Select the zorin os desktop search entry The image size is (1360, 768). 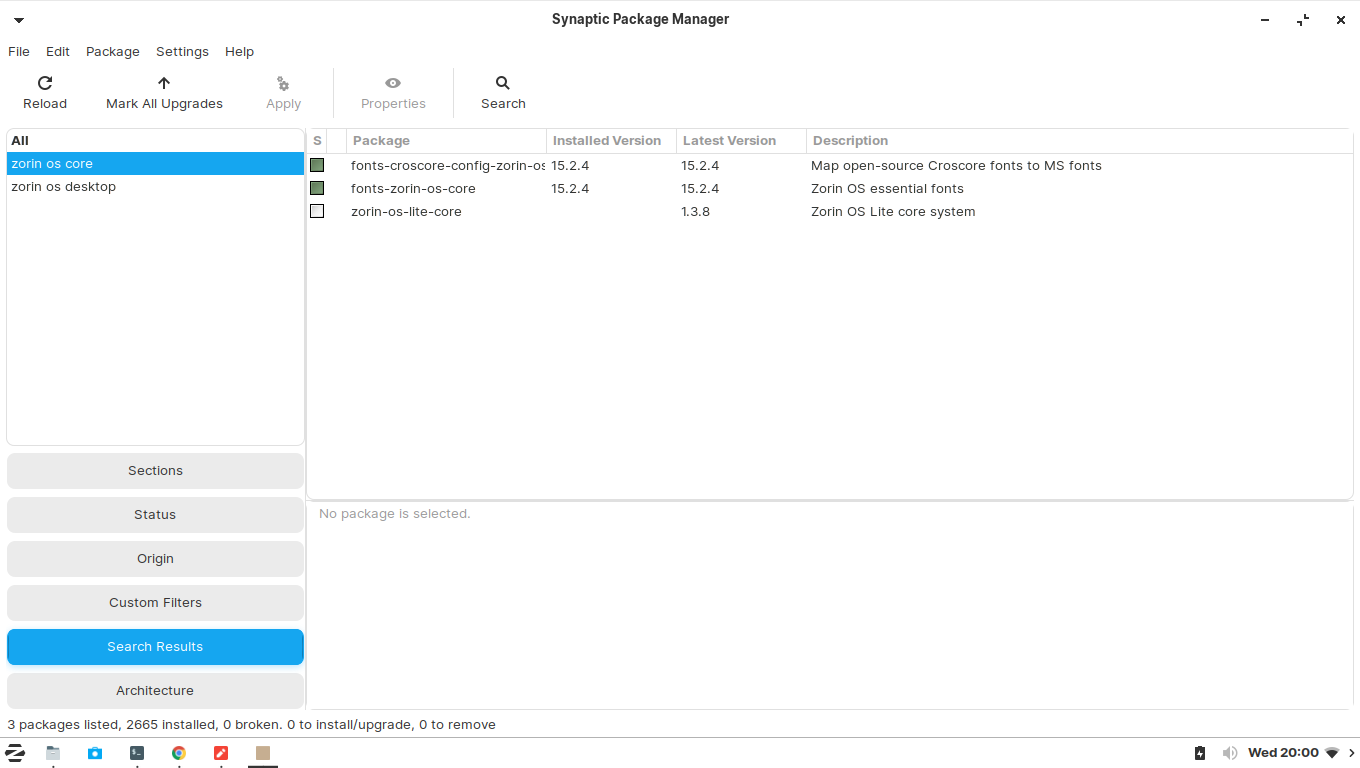click(x=155, y=187)
